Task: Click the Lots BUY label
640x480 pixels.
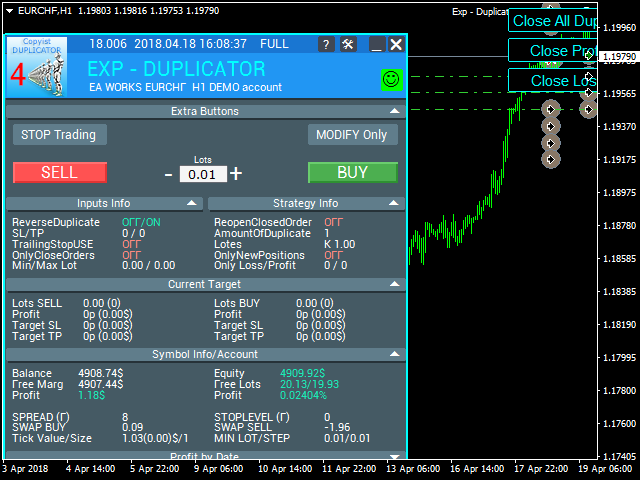Action: click(237, 303)
